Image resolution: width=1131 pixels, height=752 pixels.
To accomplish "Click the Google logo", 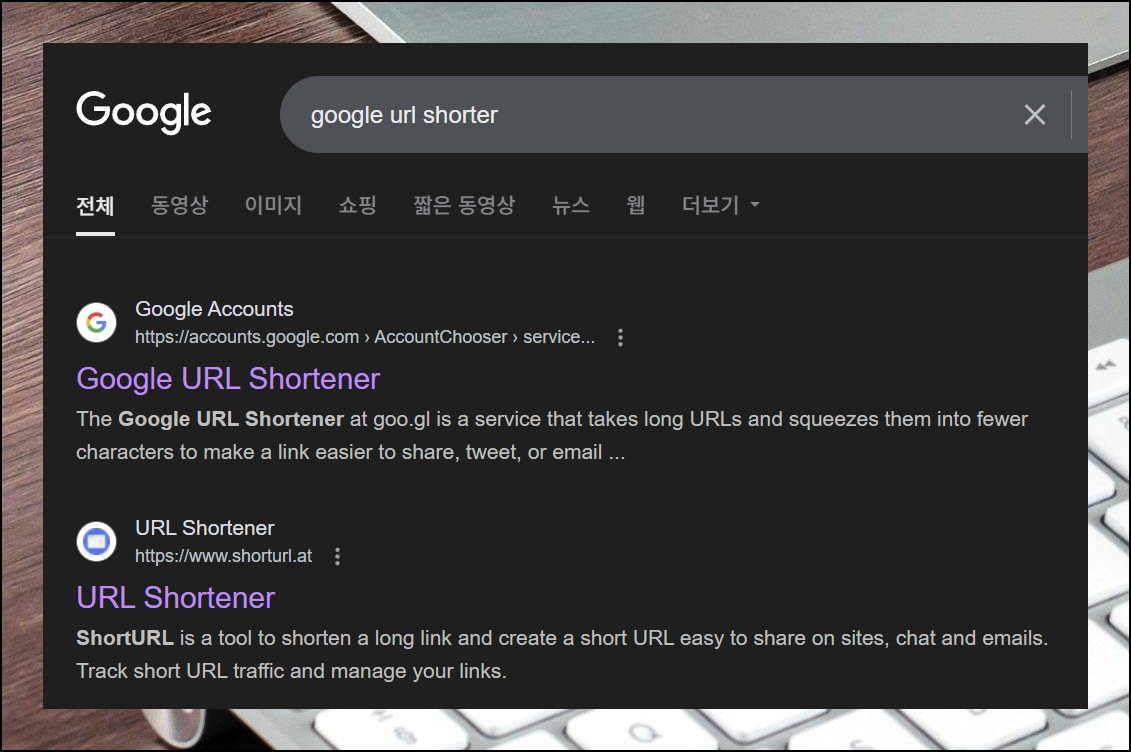I will pos(144,112).
